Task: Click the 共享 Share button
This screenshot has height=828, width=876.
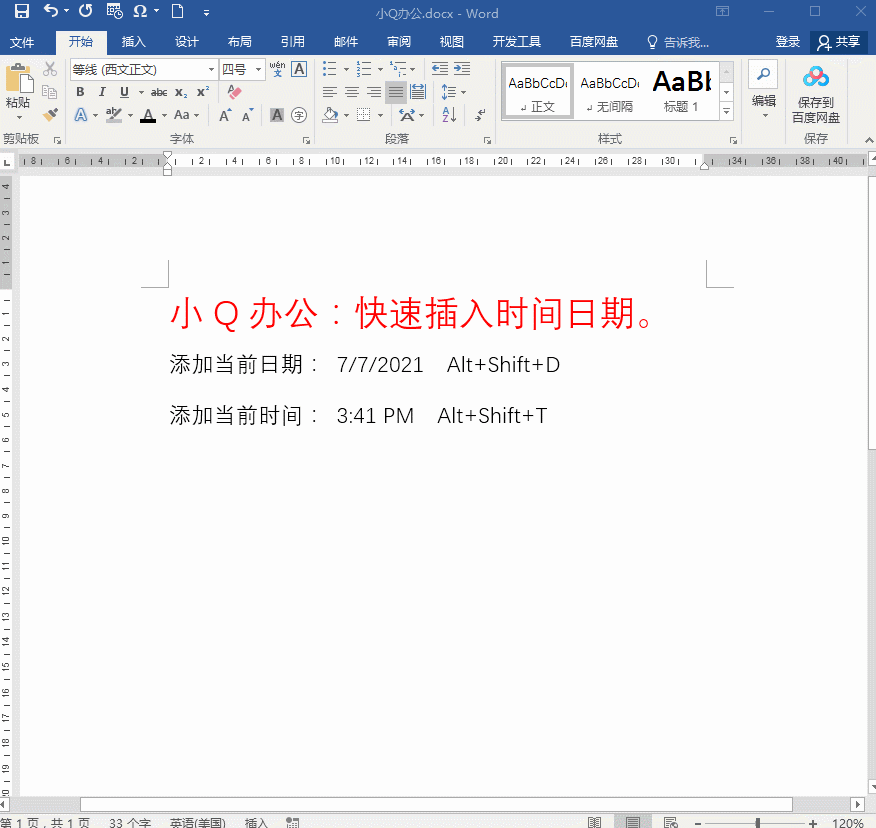Action: pyautogui.click(x=838, y=42)
